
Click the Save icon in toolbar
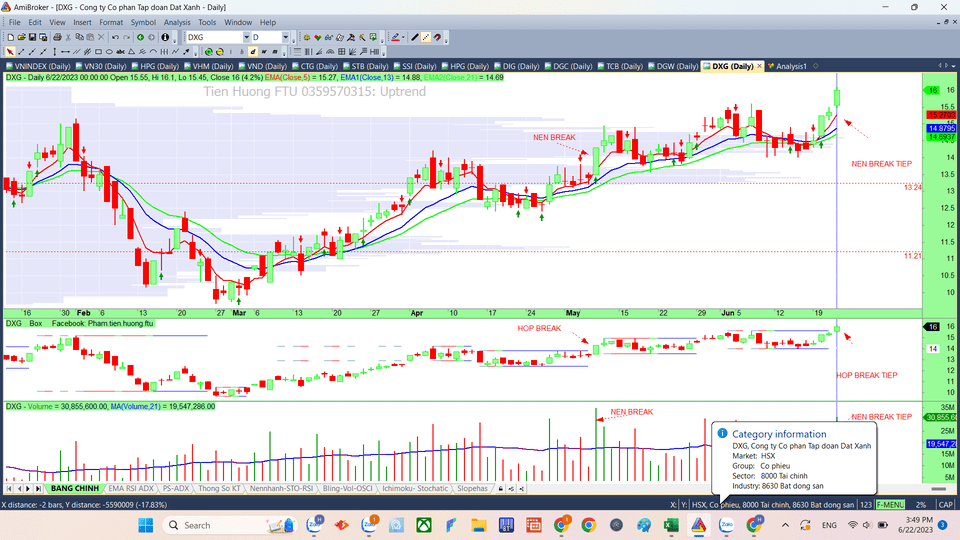click(32, 37)
